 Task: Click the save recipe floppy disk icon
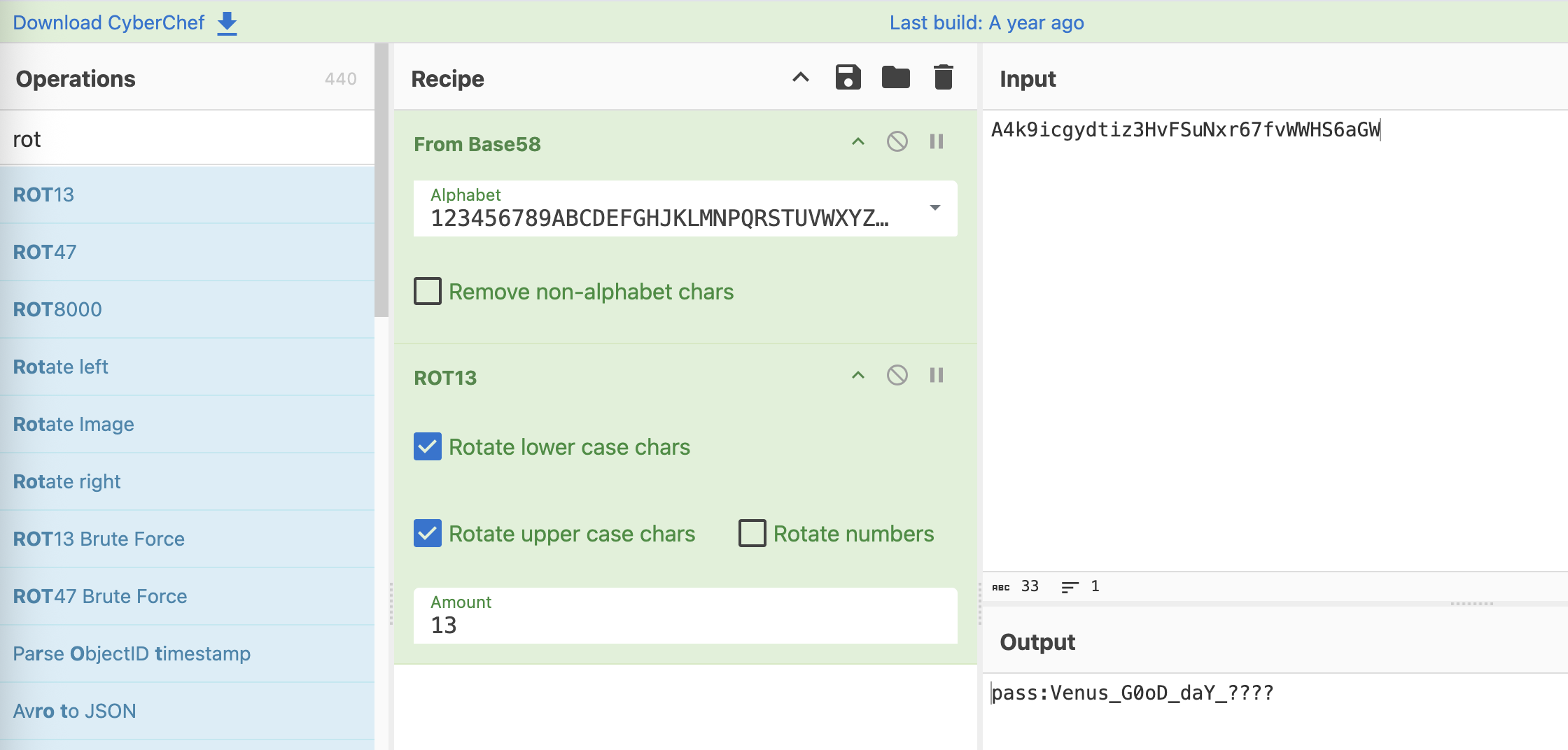coord(848,78)
